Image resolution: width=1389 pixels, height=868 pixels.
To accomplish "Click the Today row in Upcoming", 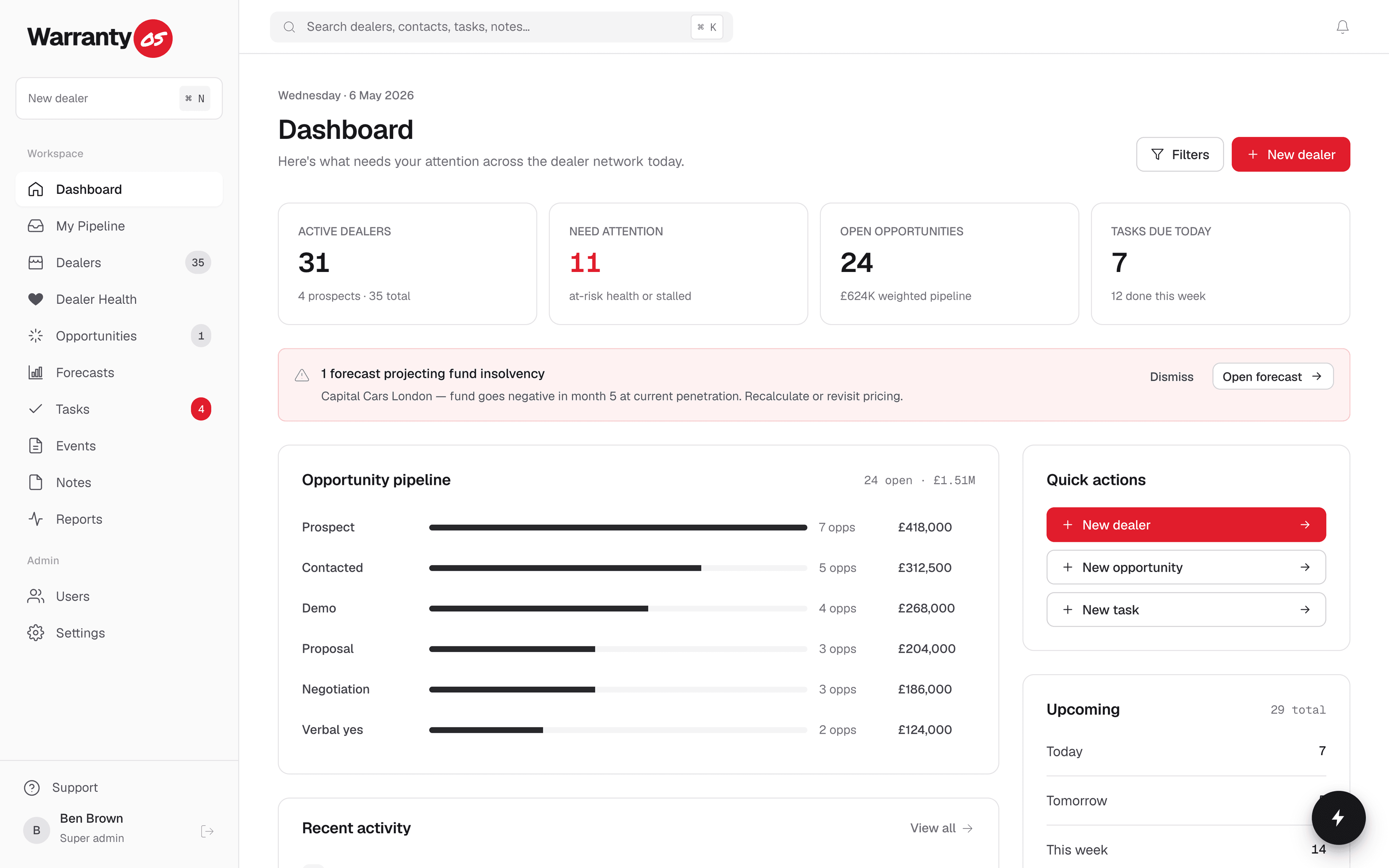I will (x=1186, y=752).
